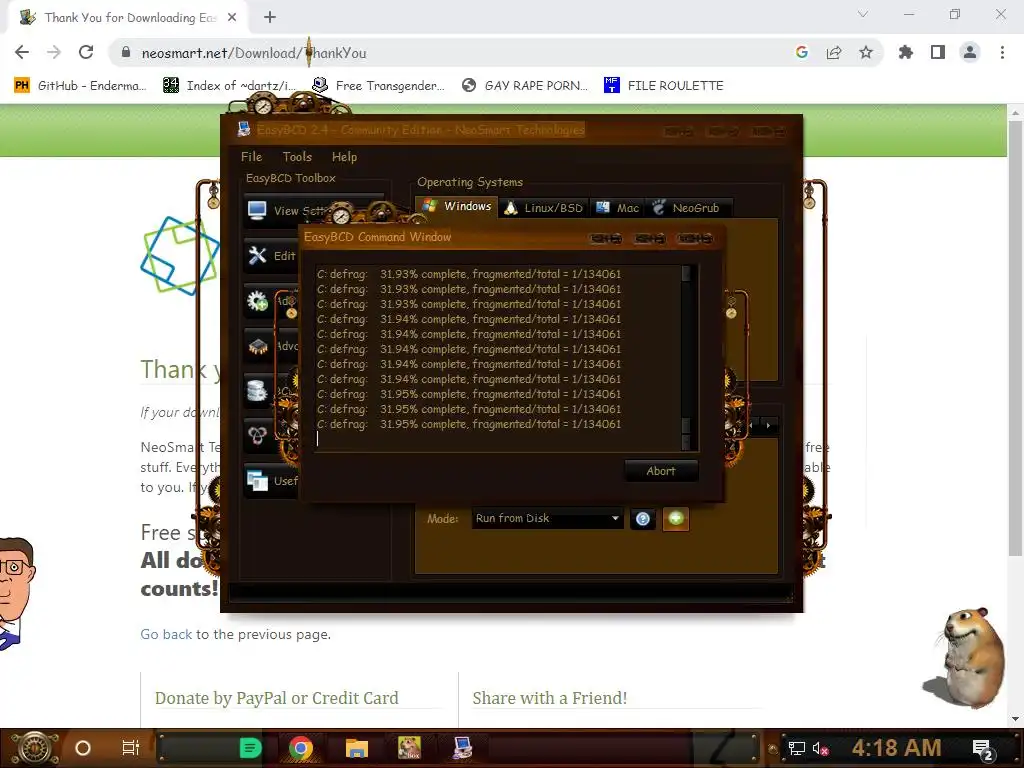Reload the neosmart.net page
This screenshot has height=768, width=1024.
[x=86, y=52]
